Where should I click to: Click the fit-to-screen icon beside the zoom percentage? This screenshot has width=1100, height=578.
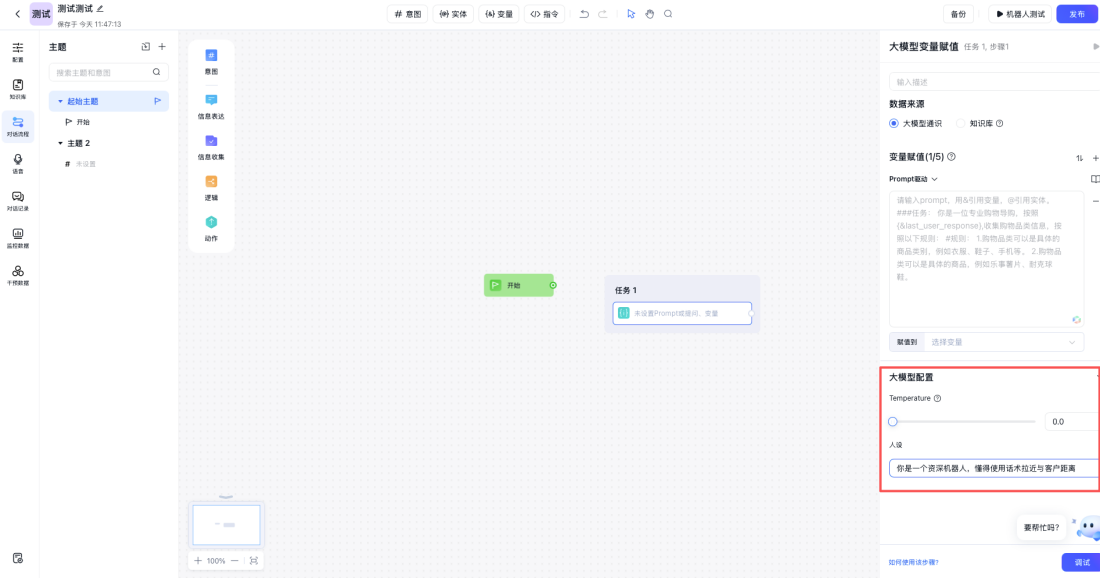click(x=253, y=561)
